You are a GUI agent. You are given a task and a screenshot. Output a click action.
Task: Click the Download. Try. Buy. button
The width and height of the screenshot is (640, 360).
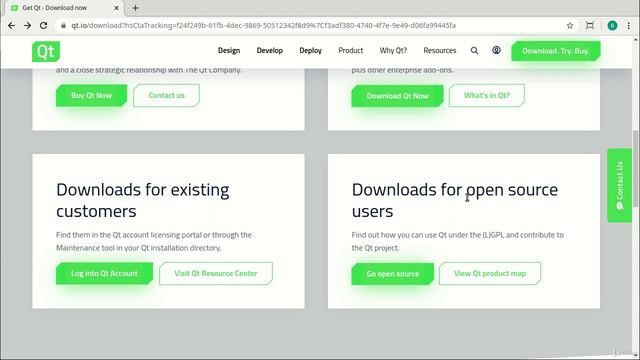click(x=556, y=51)
